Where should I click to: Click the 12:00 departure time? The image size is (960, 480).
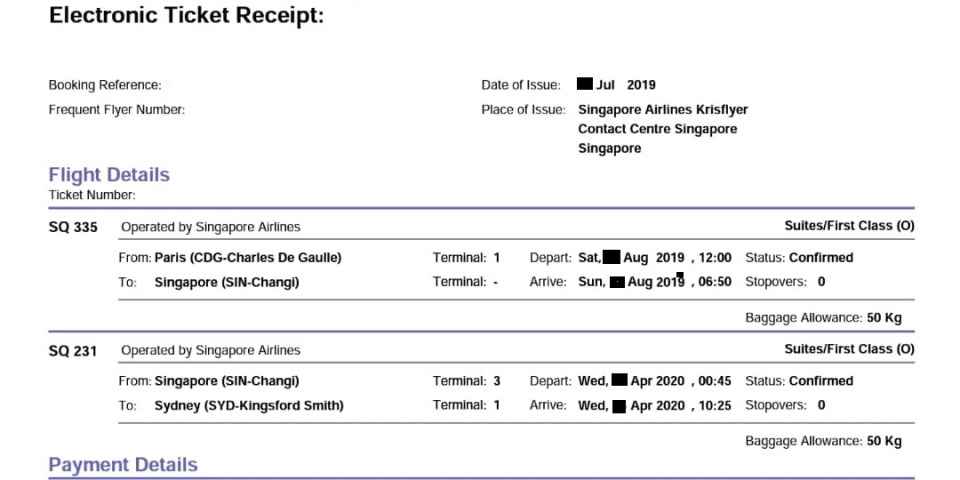(x=715, y=258)
